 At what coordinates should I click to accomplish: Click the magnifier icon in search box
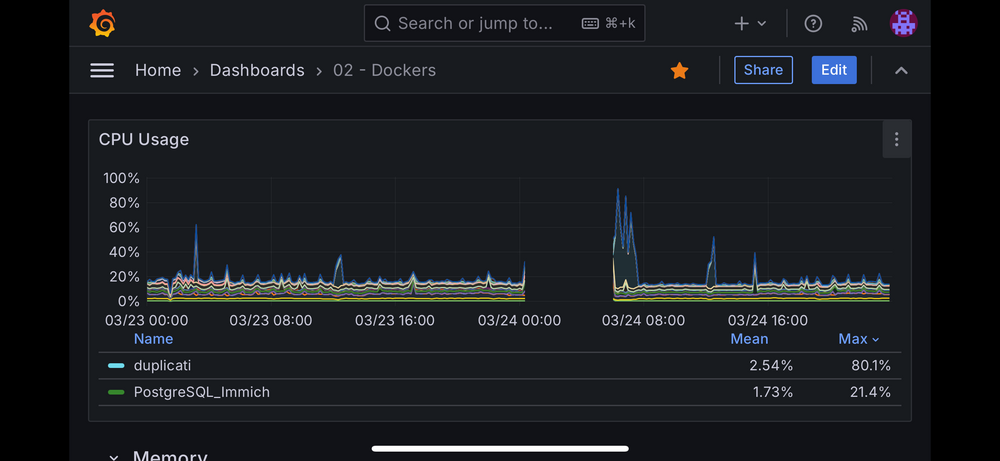pyautogui.click(x=382, y=24)
